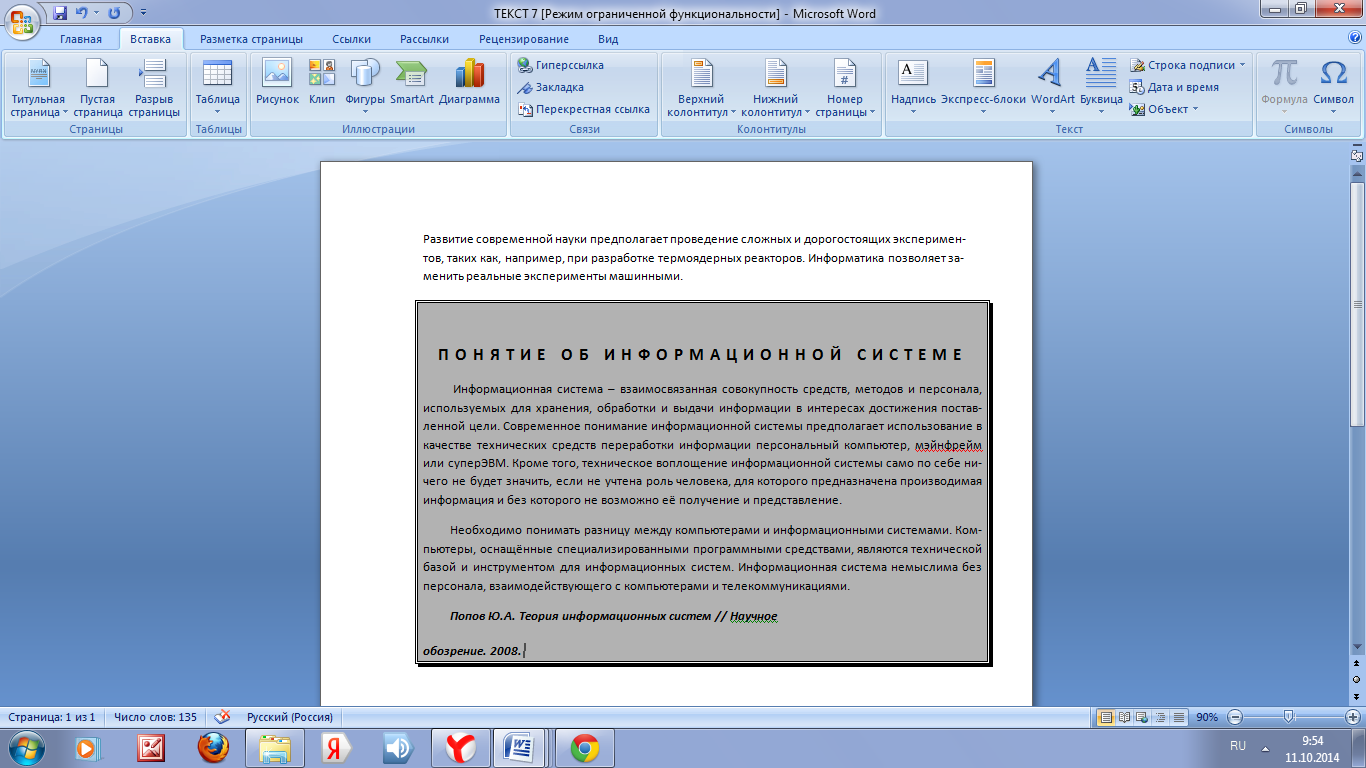Image resolution: width=1366 pixels, height=768 pixels.
Task: Insert a Разрыв страницы page break
Action: (154, 87)
